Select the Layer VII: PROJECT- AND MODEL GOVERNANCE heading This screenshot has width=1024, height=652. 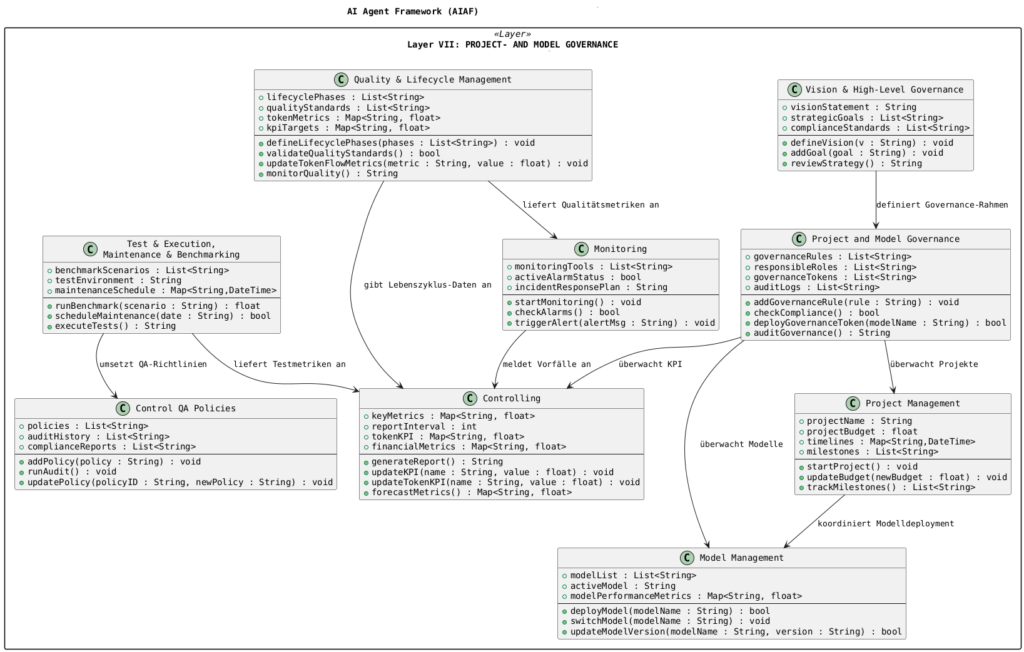[x=512, y=45]
